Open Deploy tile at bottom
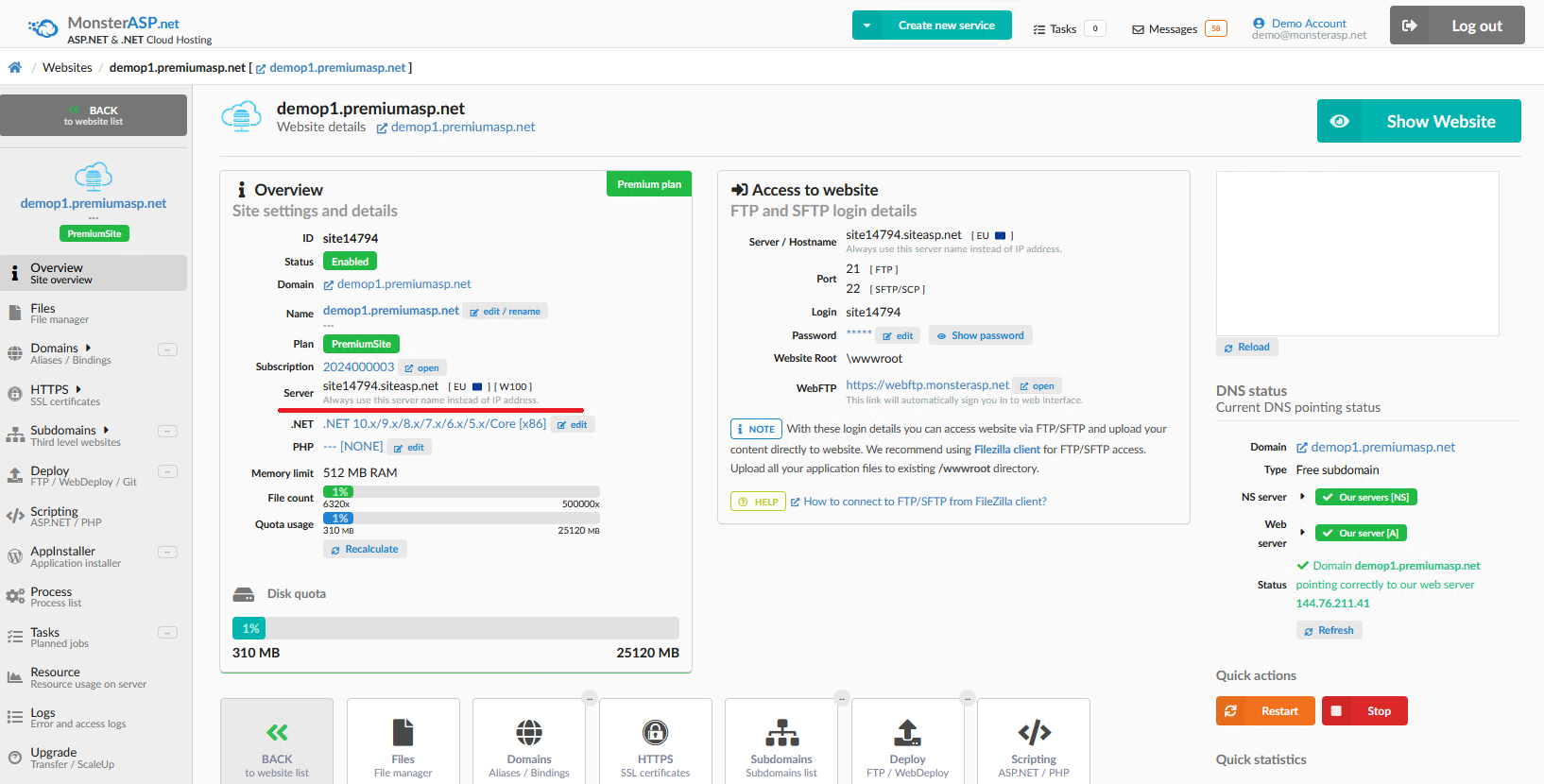 point(908,741)
